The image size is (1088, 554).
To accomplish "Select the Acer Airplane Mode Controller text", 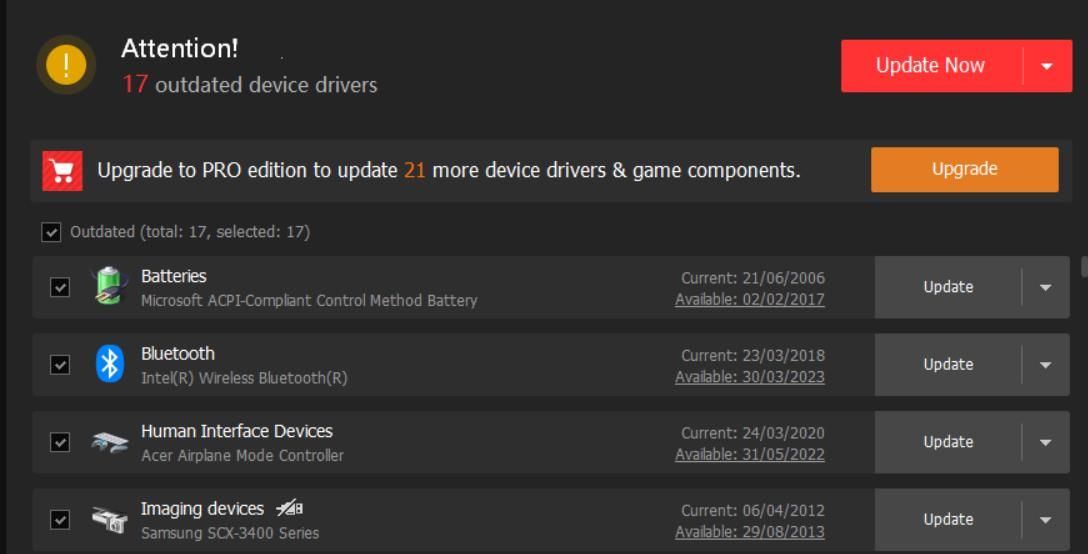I will tap(242, 456).
